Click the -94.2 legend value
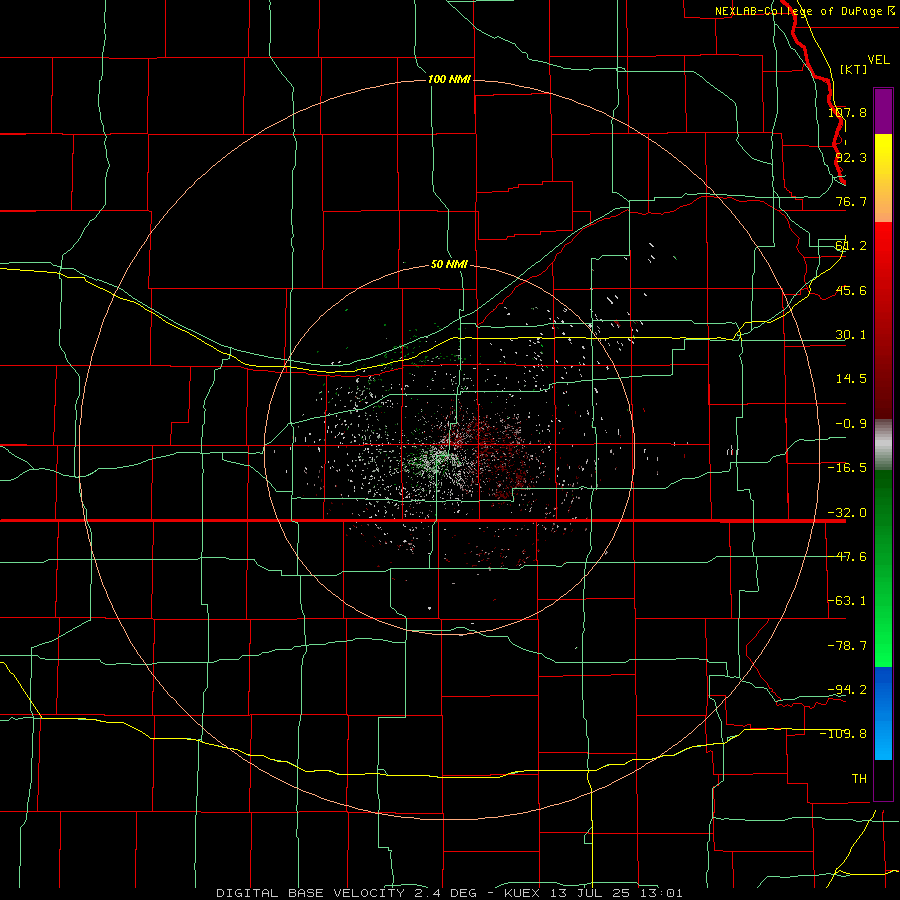This screenshot has height=900, width=900. (x=847, y=689)
